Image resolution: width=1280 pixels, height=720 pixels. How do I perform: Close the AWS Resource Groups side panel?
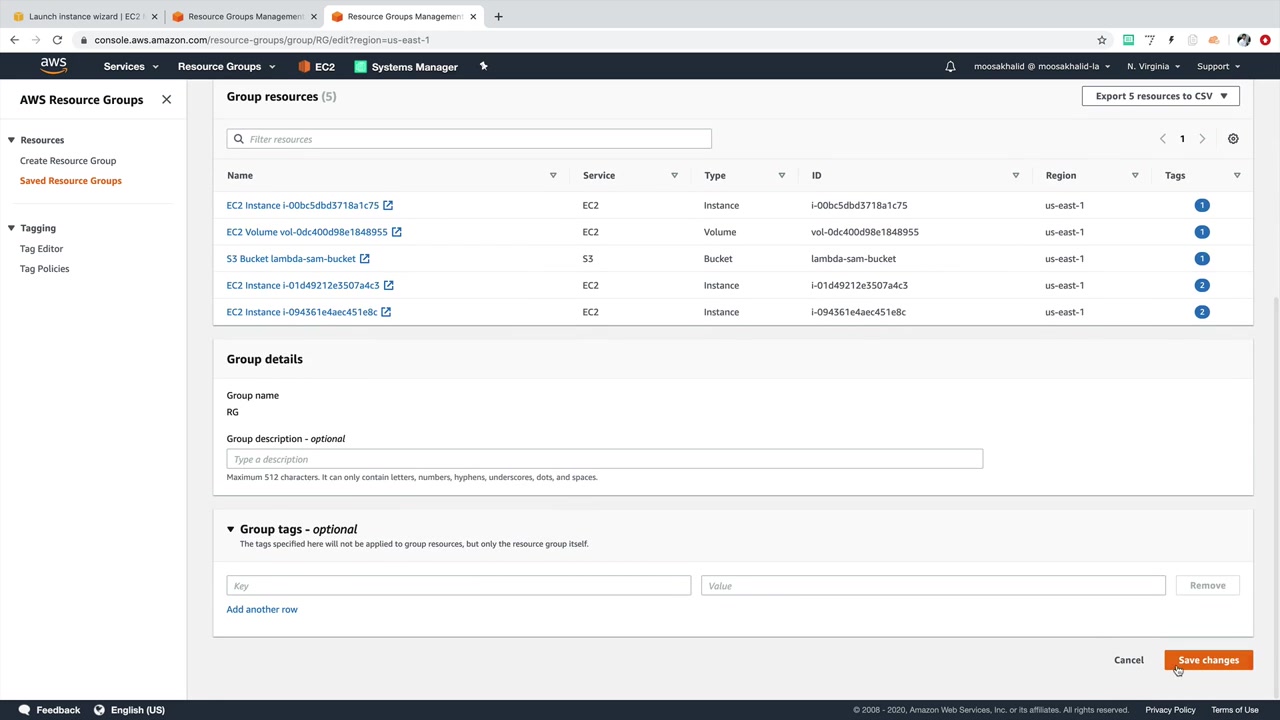click(x=166, y=99)
